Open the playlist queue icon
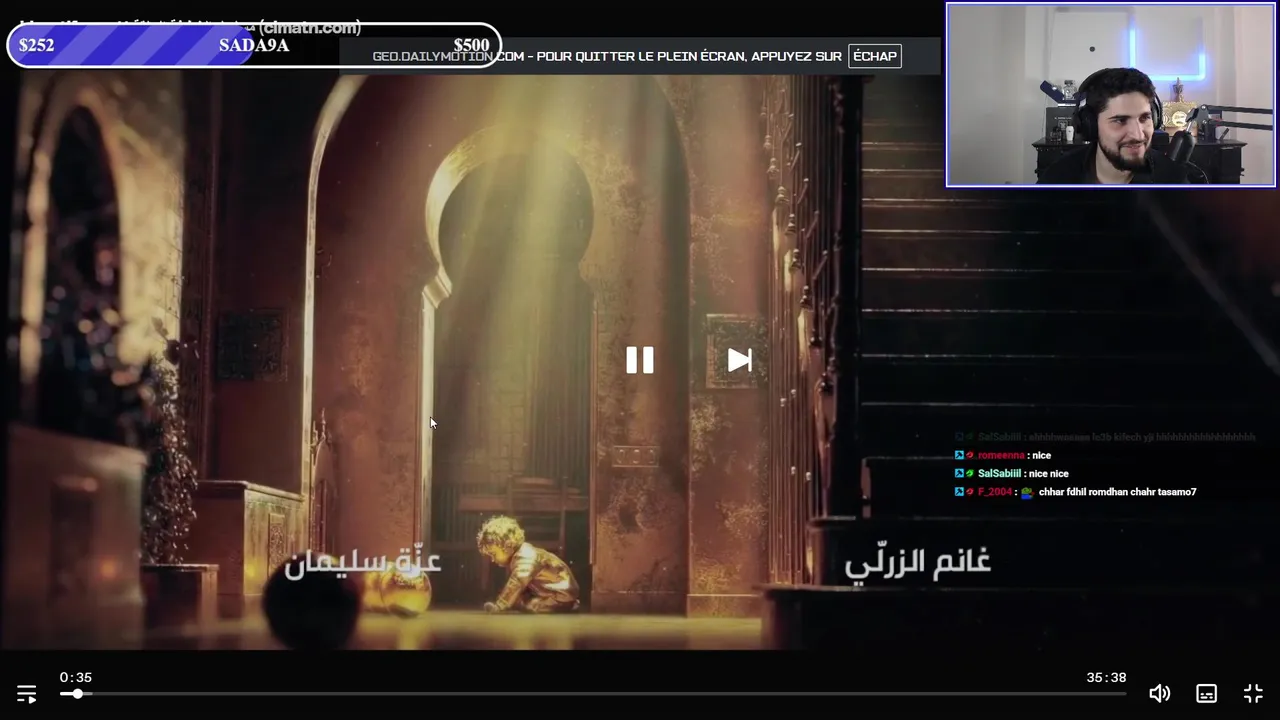Image resolution: width=1280 pixels, height=720 pixels. [26, 693]
